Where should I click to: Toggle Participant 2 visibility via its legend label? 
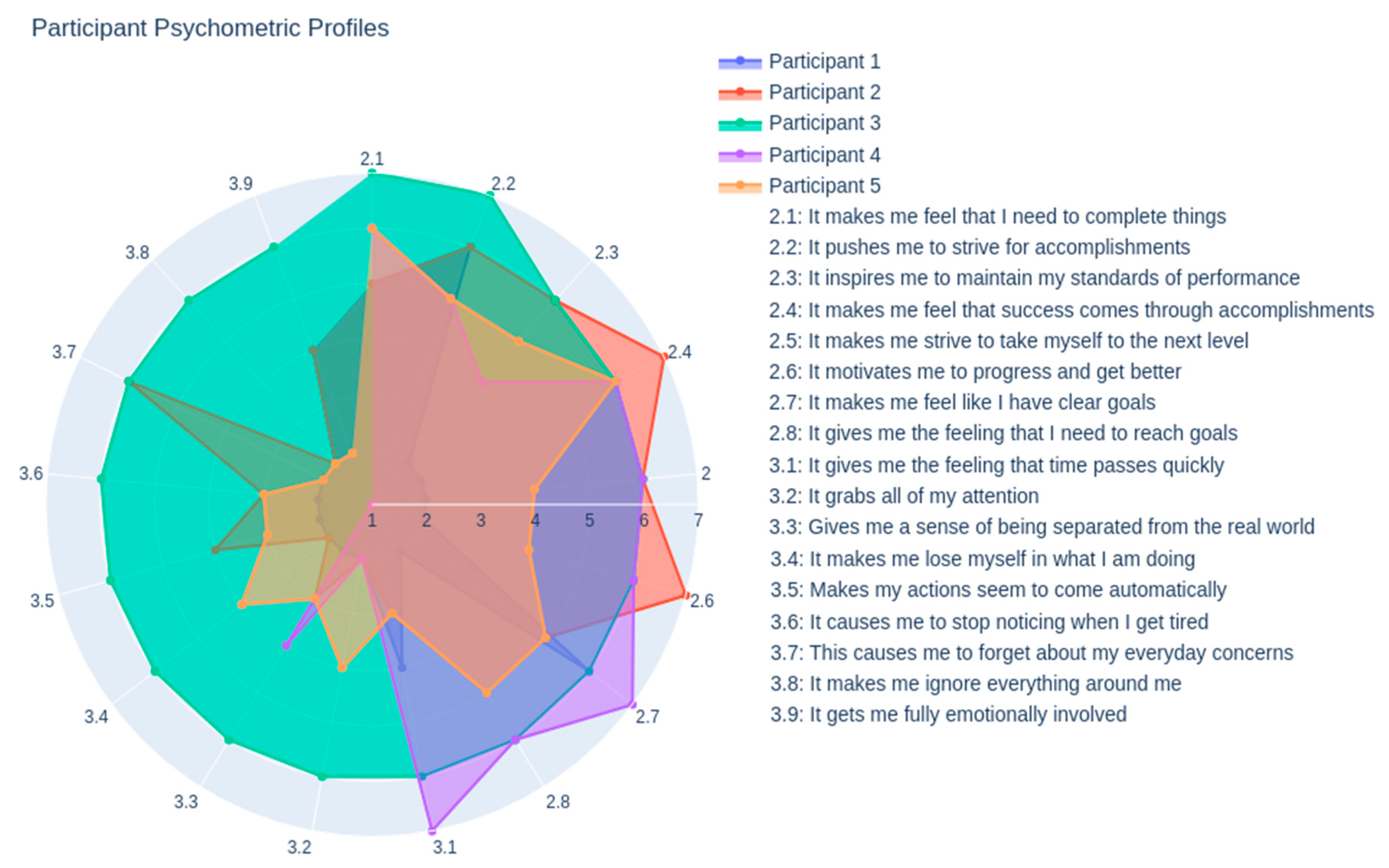tap(824, 92)
